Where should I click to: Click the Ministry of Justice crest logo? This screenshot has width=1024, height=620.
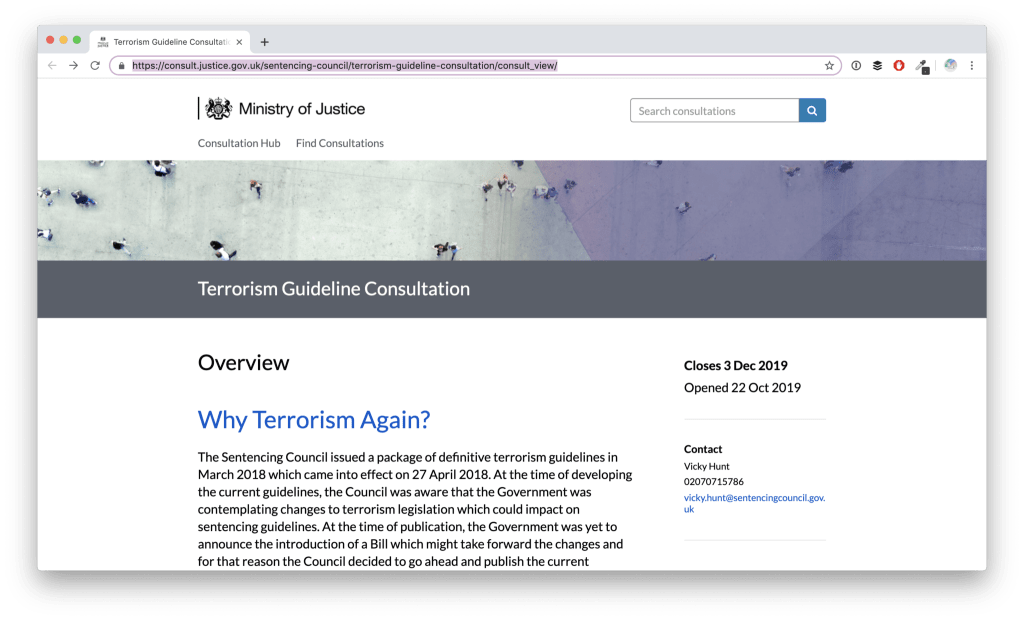coord(218,108)
